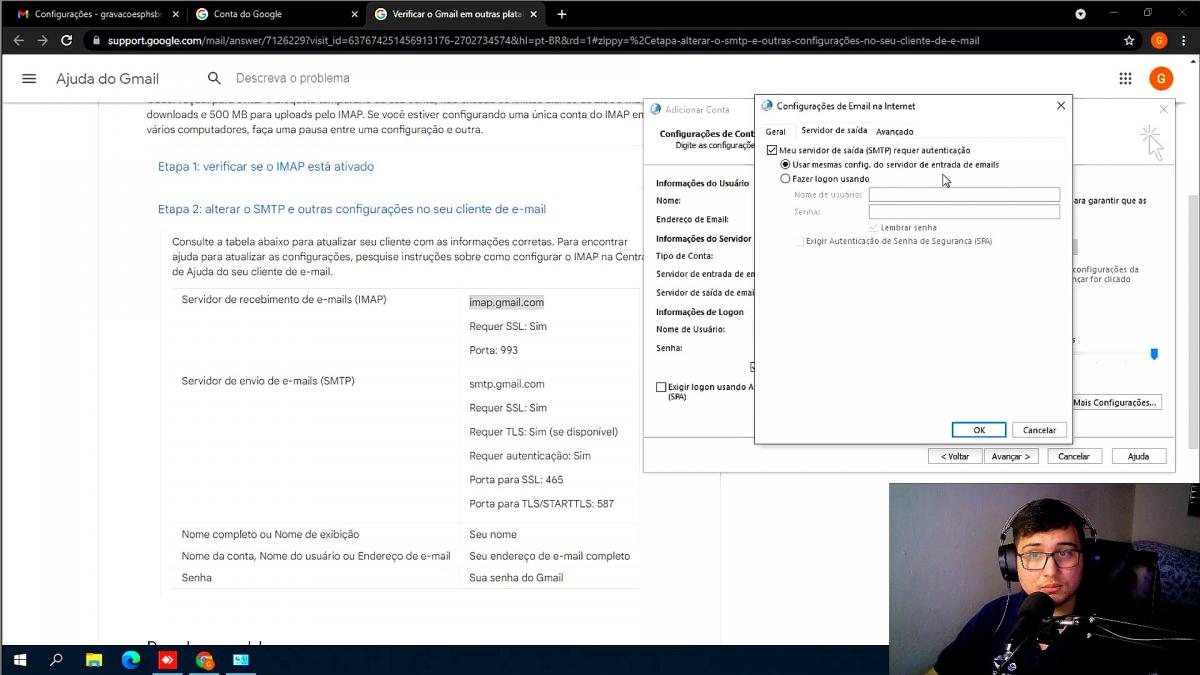This screenshot has width=1200, height=675.
Task: Click the Ajuda button
Action: [1138, 456]
